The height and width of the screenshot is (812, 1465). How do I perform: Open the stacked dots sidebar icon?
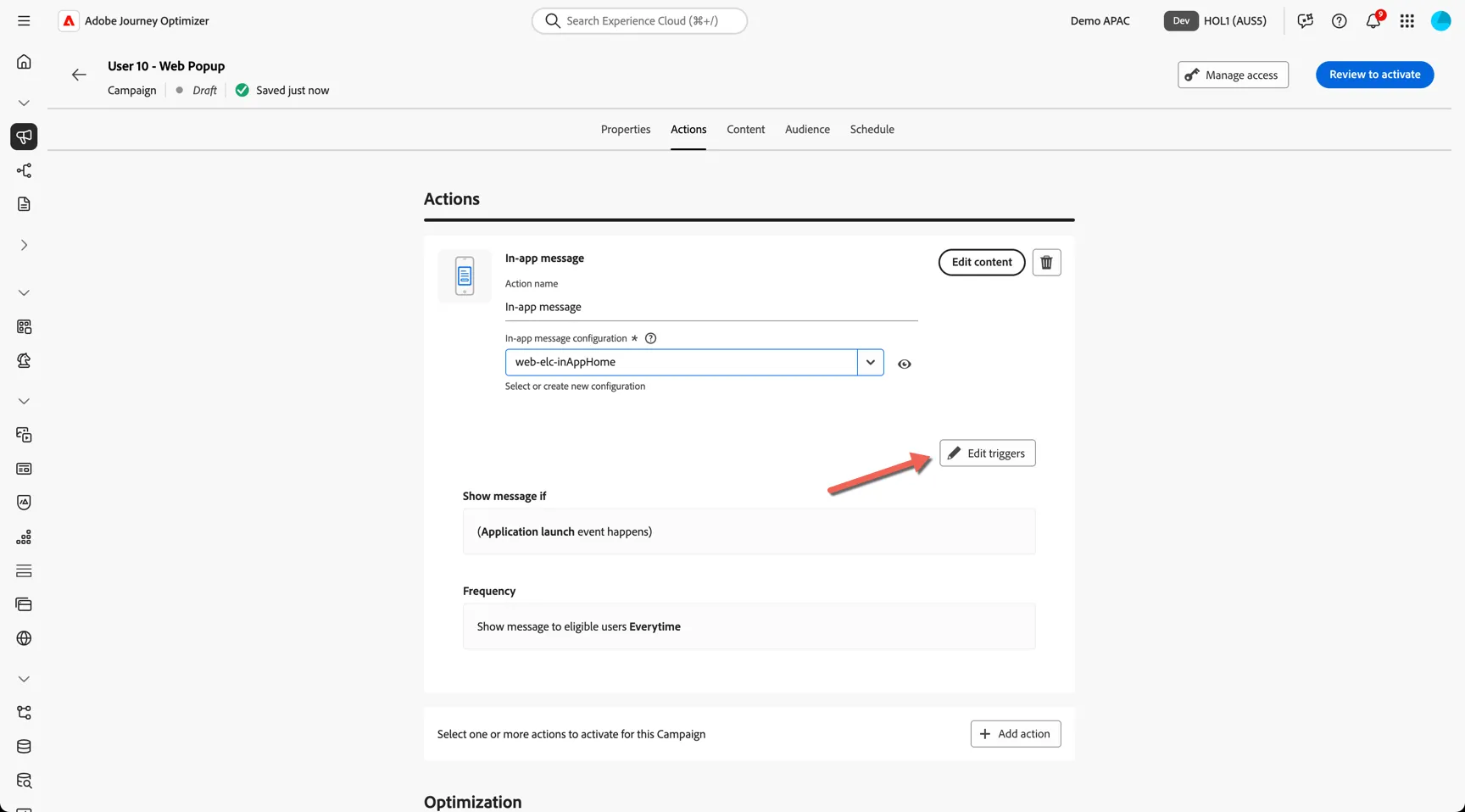coord(24,537)
